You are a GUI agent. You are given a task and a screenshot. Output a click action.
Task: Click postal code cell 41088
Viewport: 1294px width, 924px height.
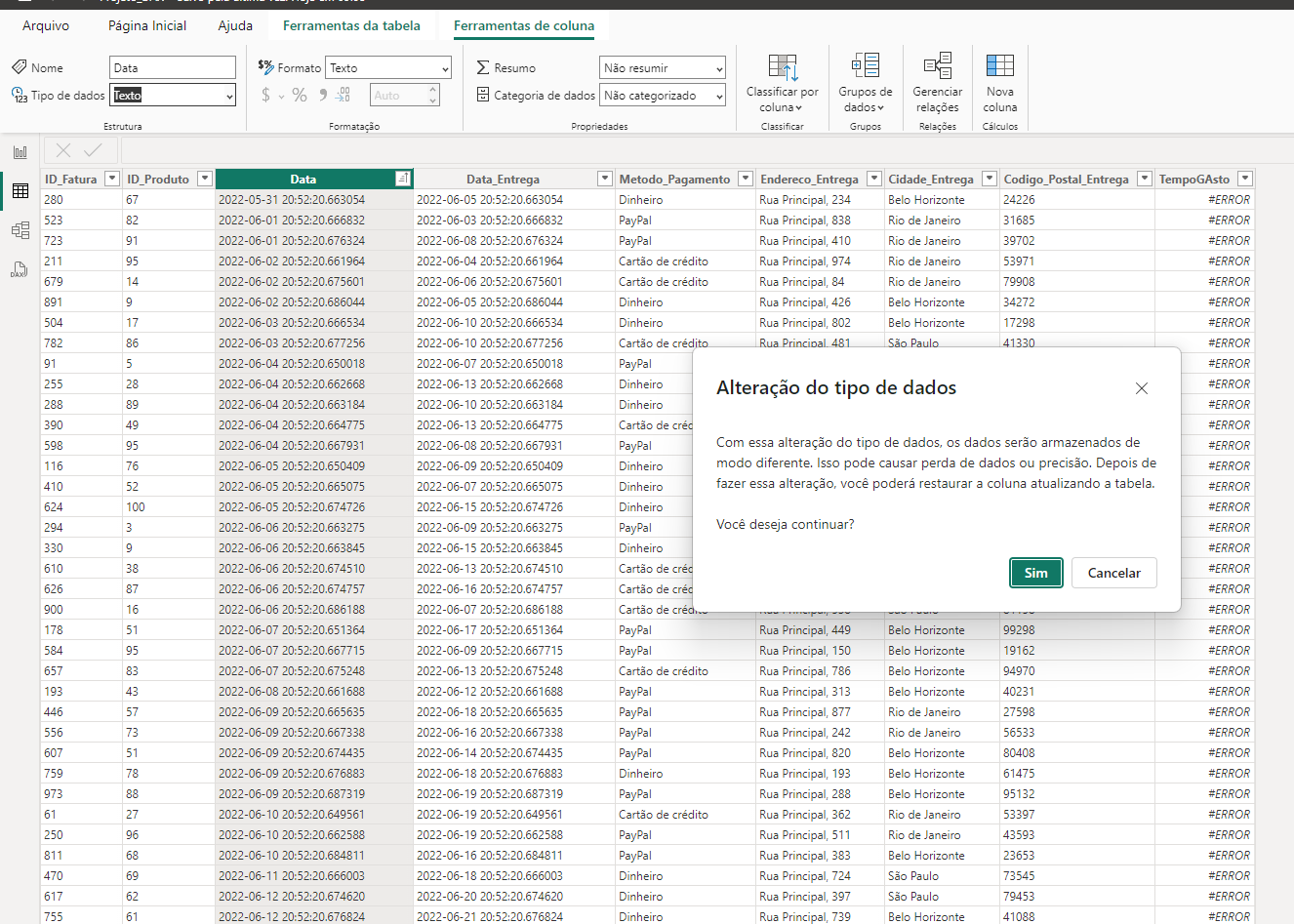[x=1077, y=916]
